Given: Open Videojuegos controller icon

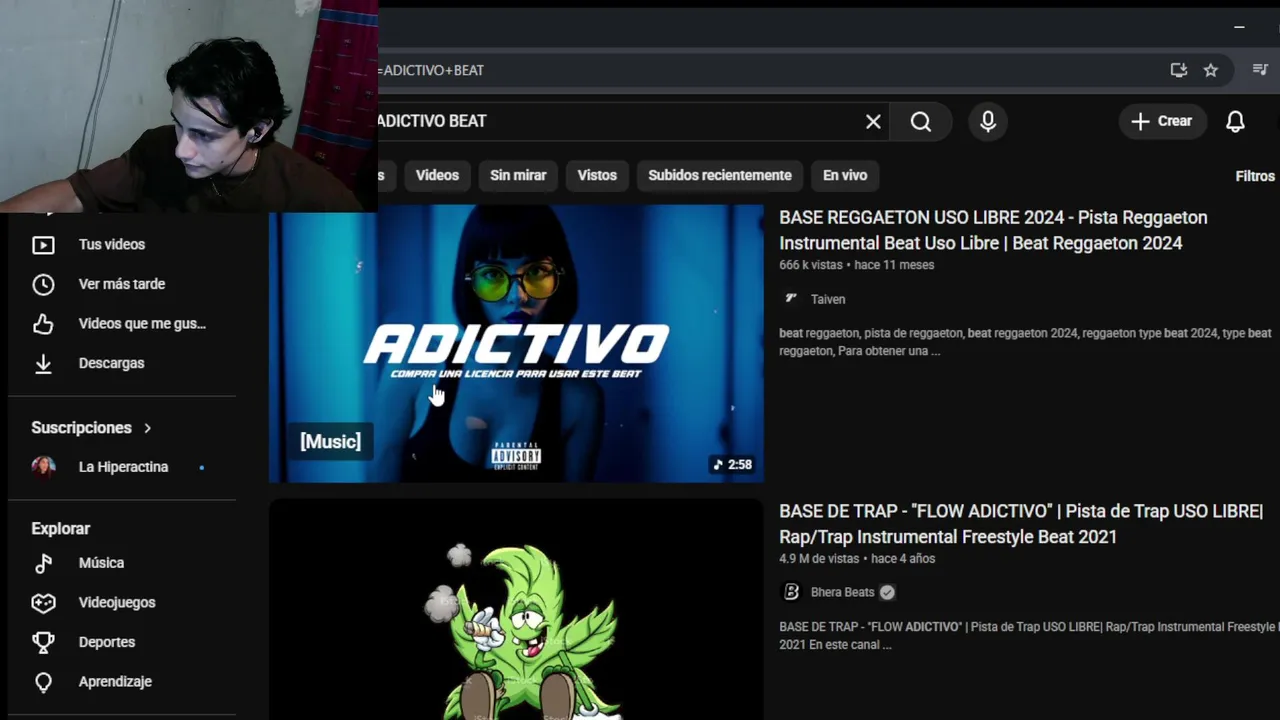Looking at the screenshot, I should click(x=43, y=603).
